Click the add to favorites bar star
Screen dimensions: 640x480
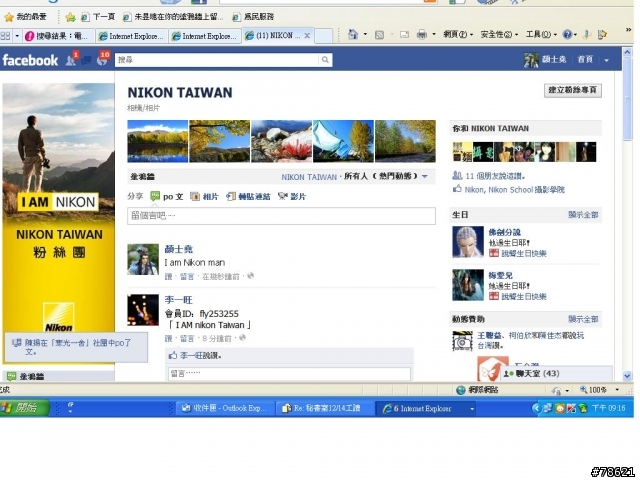[71, 17]
